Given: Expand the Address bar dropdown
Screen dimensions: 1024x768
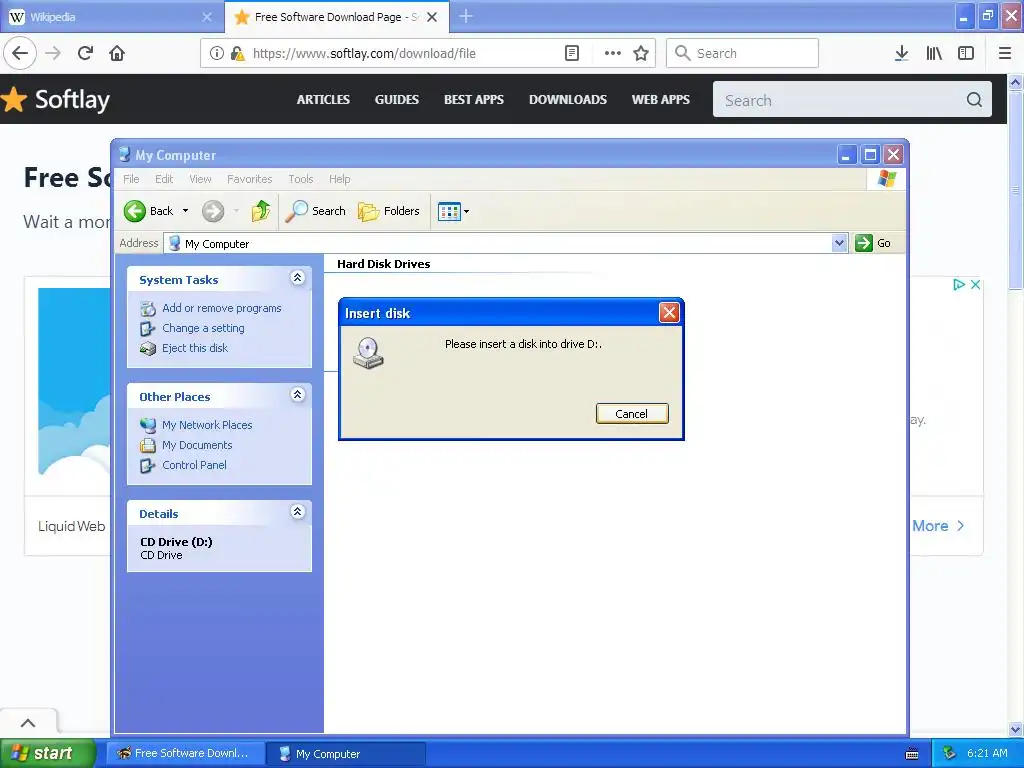Looking at the screenshot, I should [x=840, y=243].
